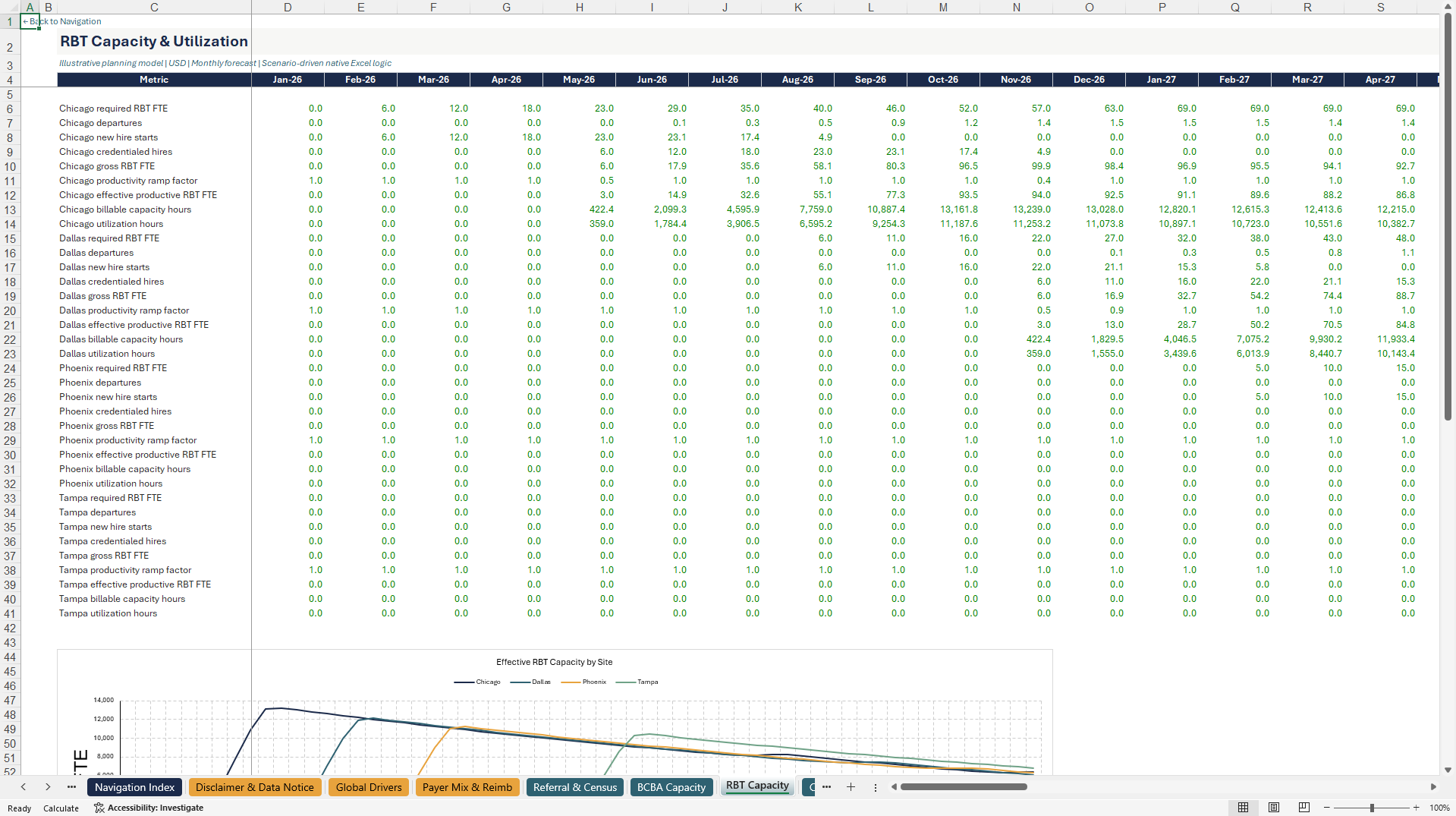Click horizontal scrollbar right arrow

tap(1433, 787)
